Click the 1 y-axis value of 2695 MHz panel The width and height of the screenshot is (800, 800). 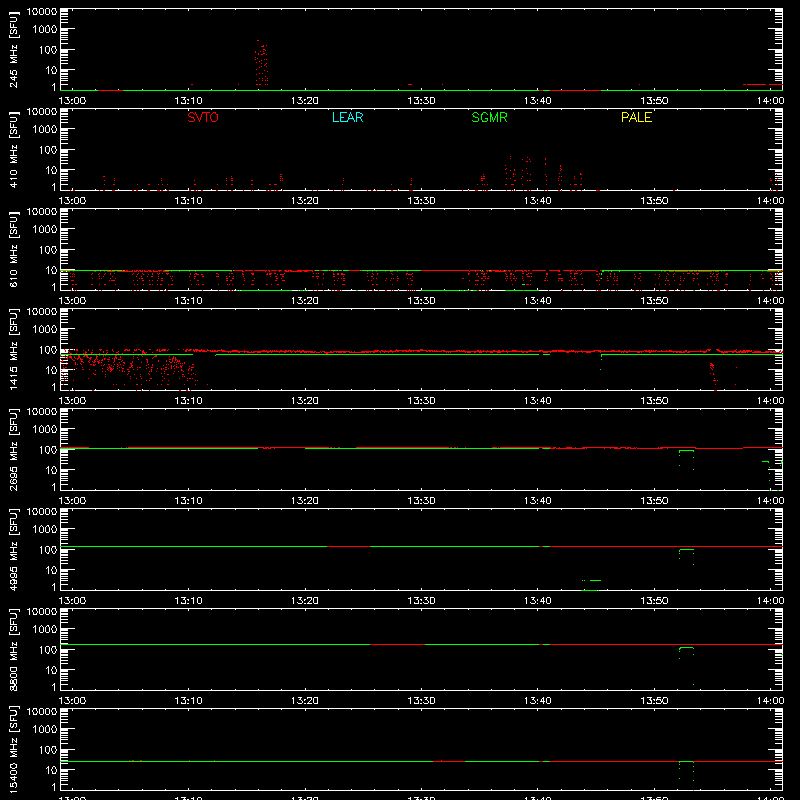click(54, 487)
